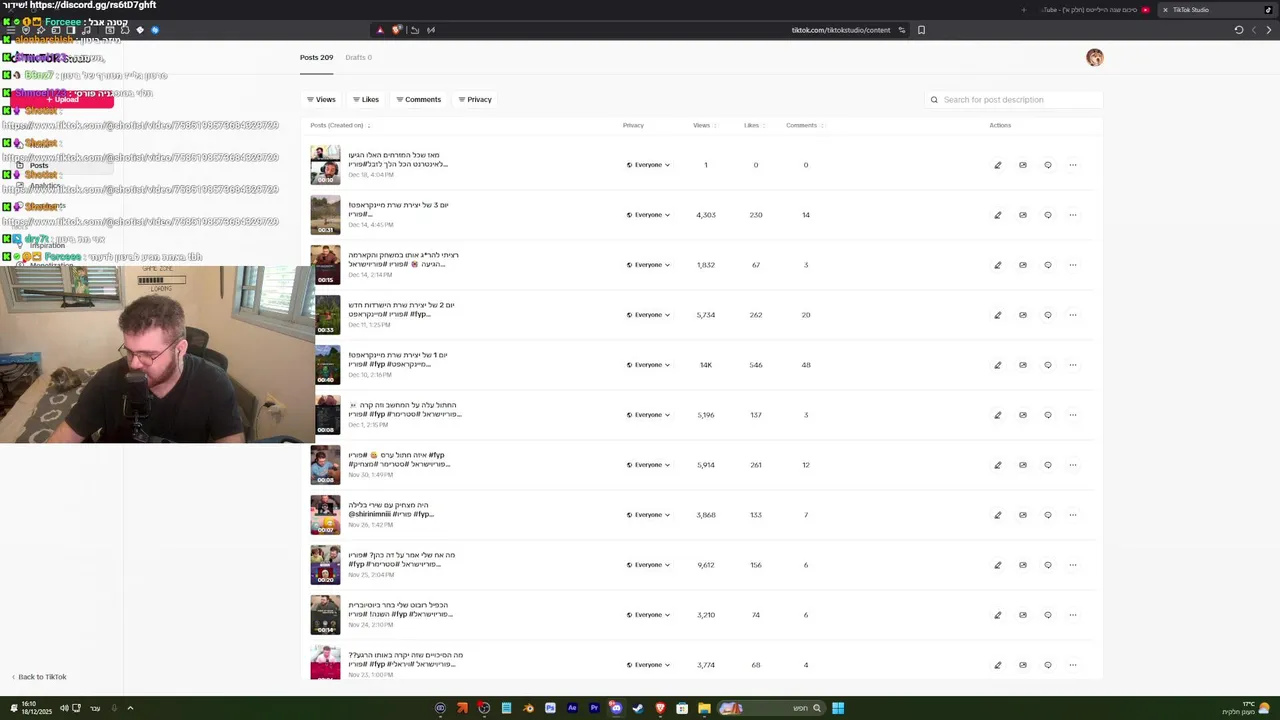1280x720 pixels.
Task: Open more options for the 9,612 views post
Action: point(1072,565)
